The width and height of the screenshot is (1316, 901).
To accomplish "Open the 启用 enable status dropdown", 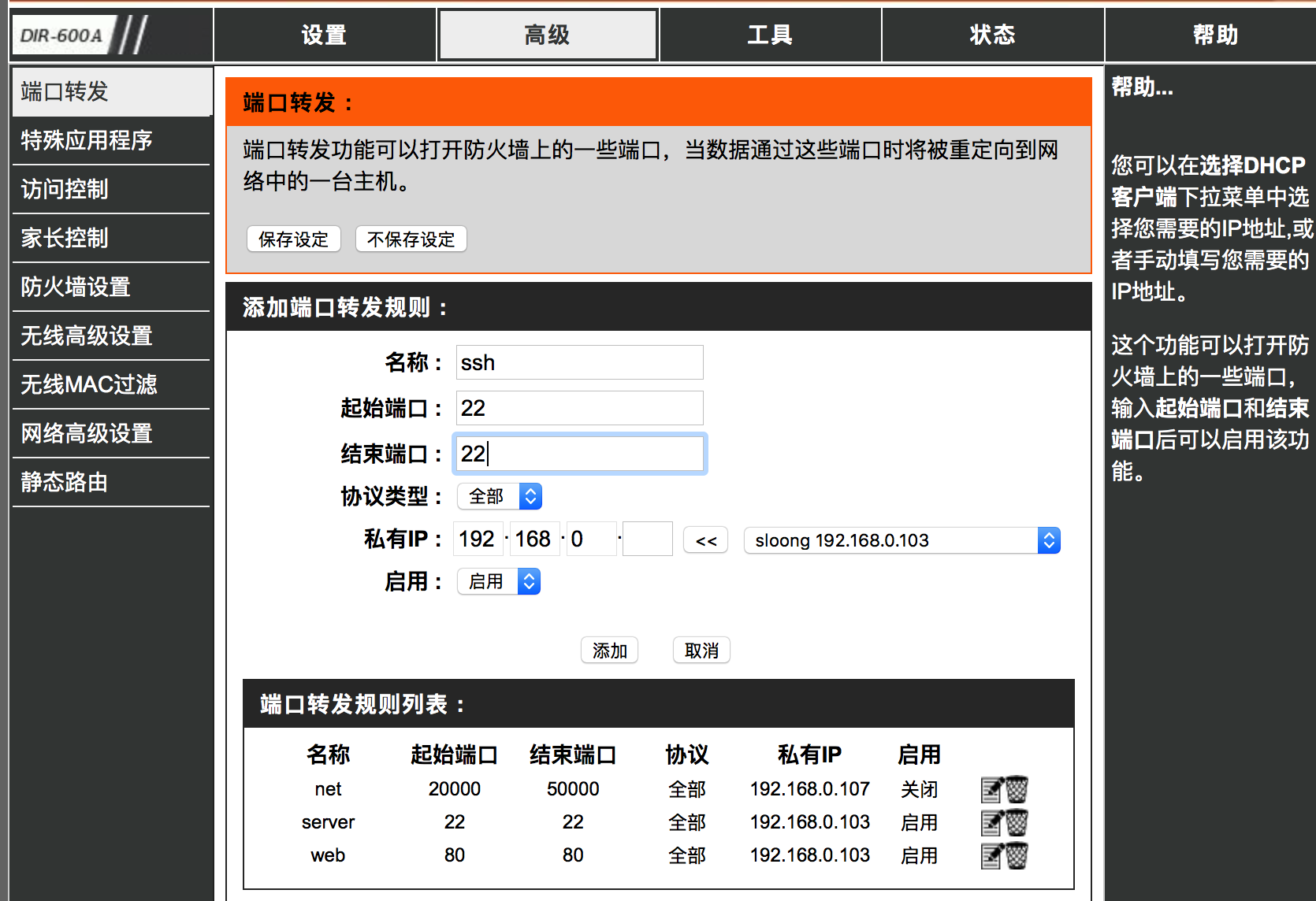I will [x=498, y=581].
